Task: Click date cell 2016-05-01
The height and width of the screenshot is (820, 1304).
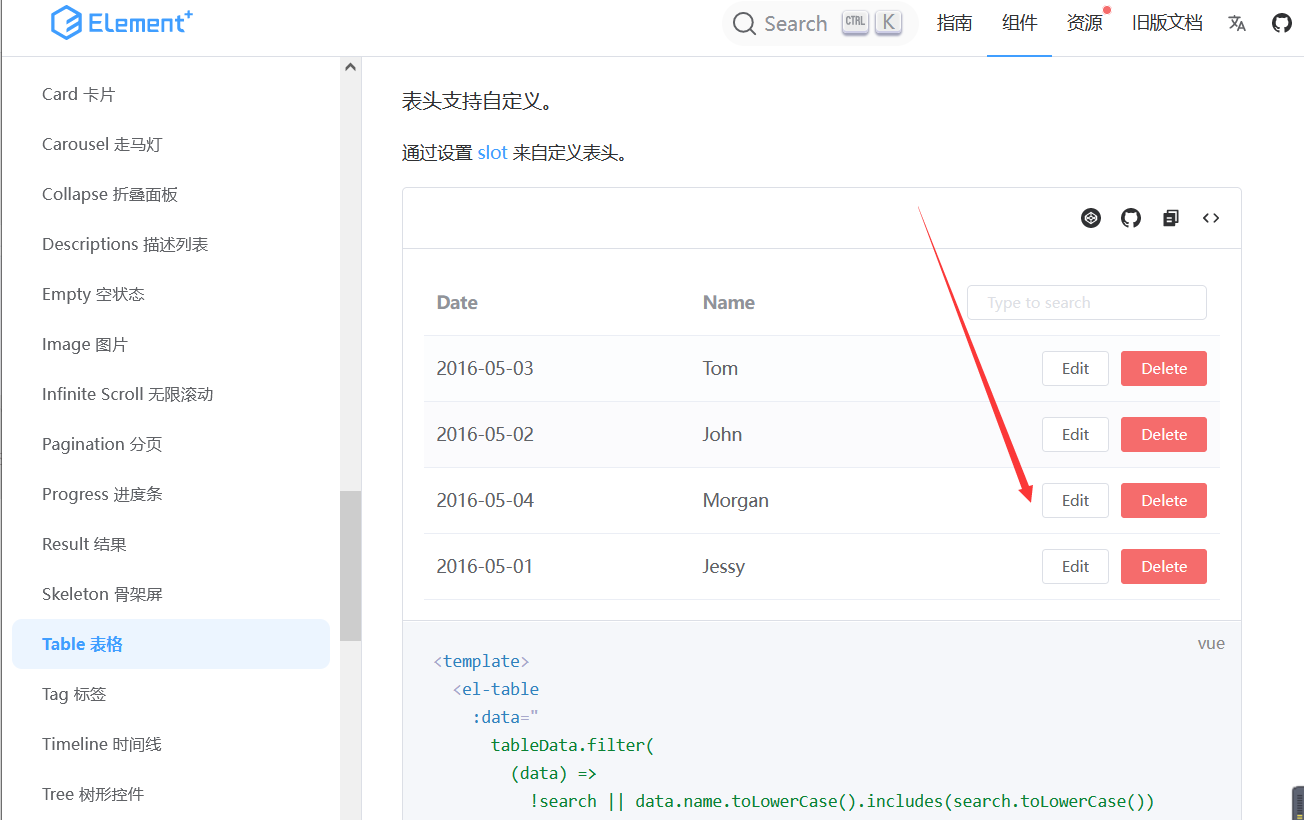Action: 485,566
